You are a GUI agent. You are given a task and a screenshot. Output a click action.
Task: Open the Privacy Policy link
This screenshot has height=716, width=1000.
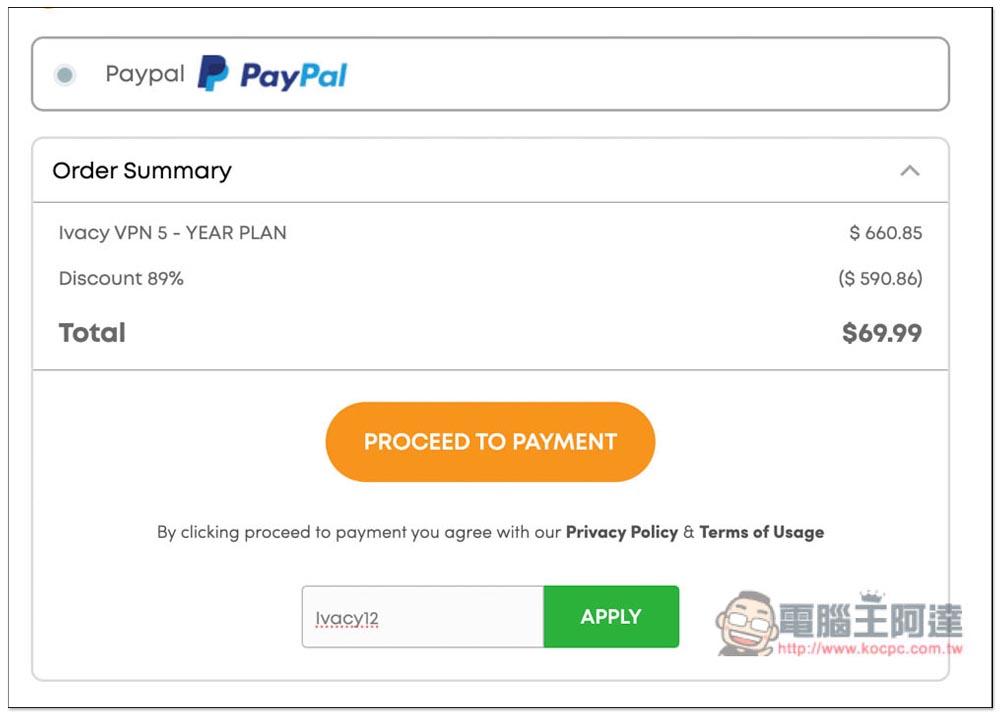click(x=622, y=532)
